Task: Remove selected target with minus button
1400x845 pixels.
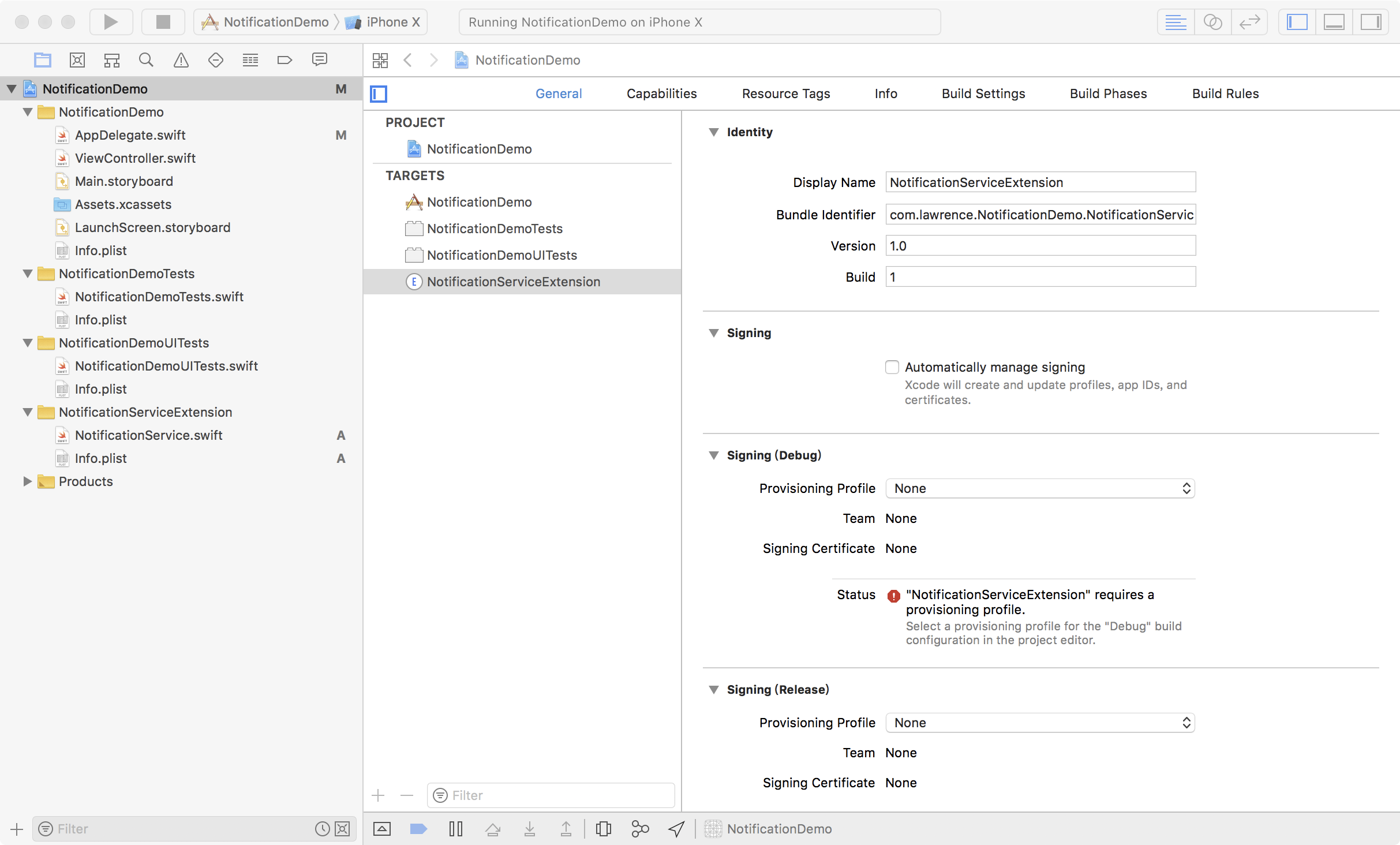Action: click(x=407, y=795)
